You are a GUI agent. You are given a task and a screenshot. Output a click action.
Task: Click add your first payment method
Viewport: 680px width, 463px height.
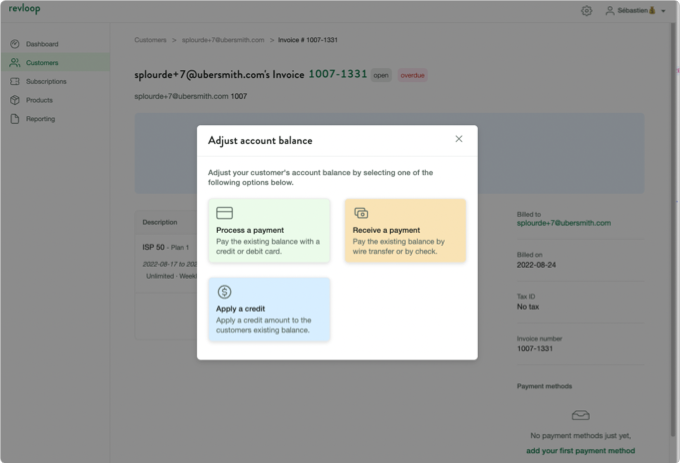click(580, 451)
